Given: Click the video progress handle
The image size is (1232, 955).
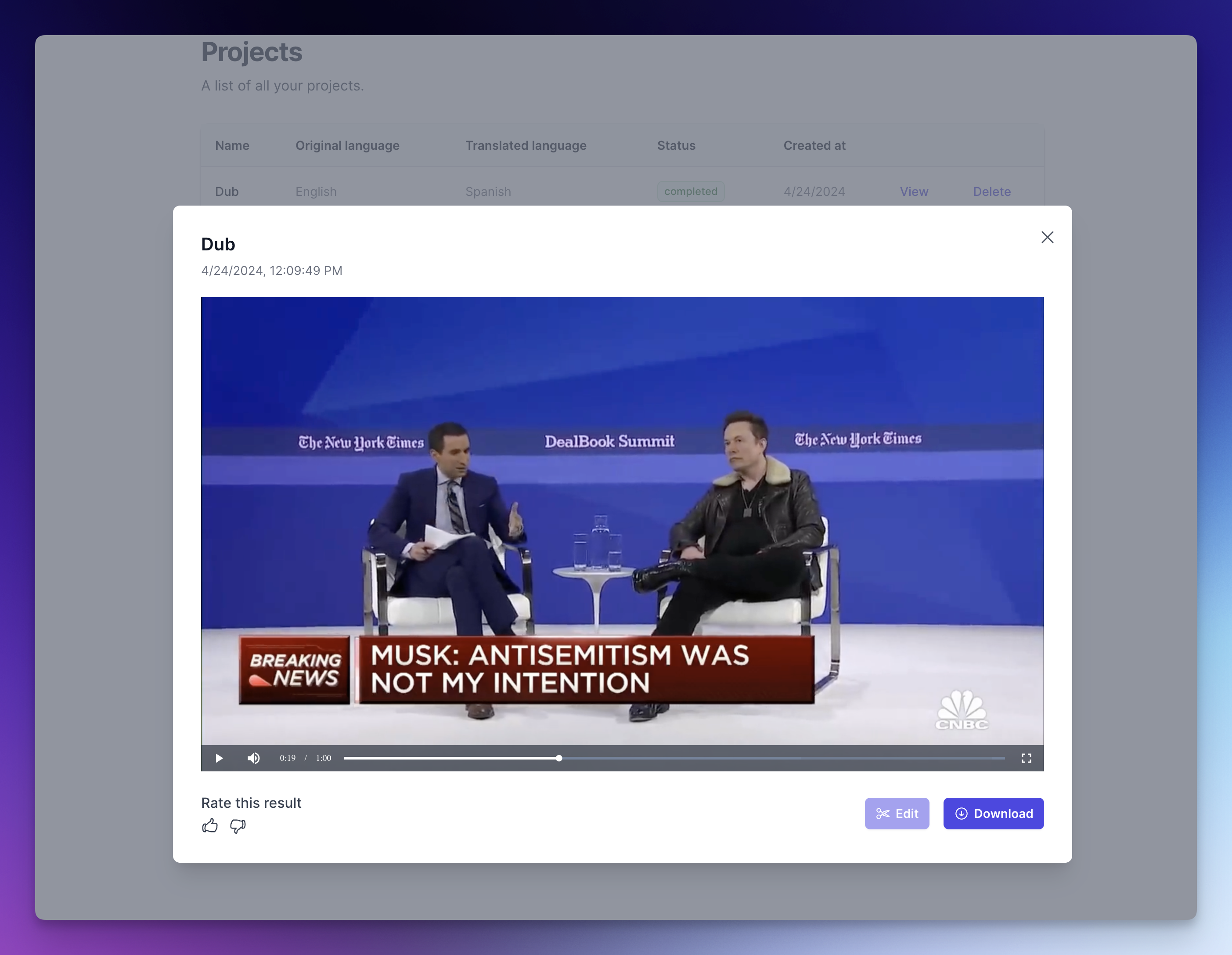Looking at the screenshot, I should (x=558, y=758).
